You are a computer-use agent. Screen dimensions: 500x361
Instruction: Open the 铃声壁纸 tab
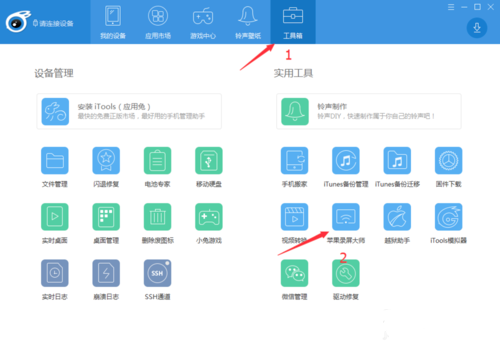coord(248,22)
